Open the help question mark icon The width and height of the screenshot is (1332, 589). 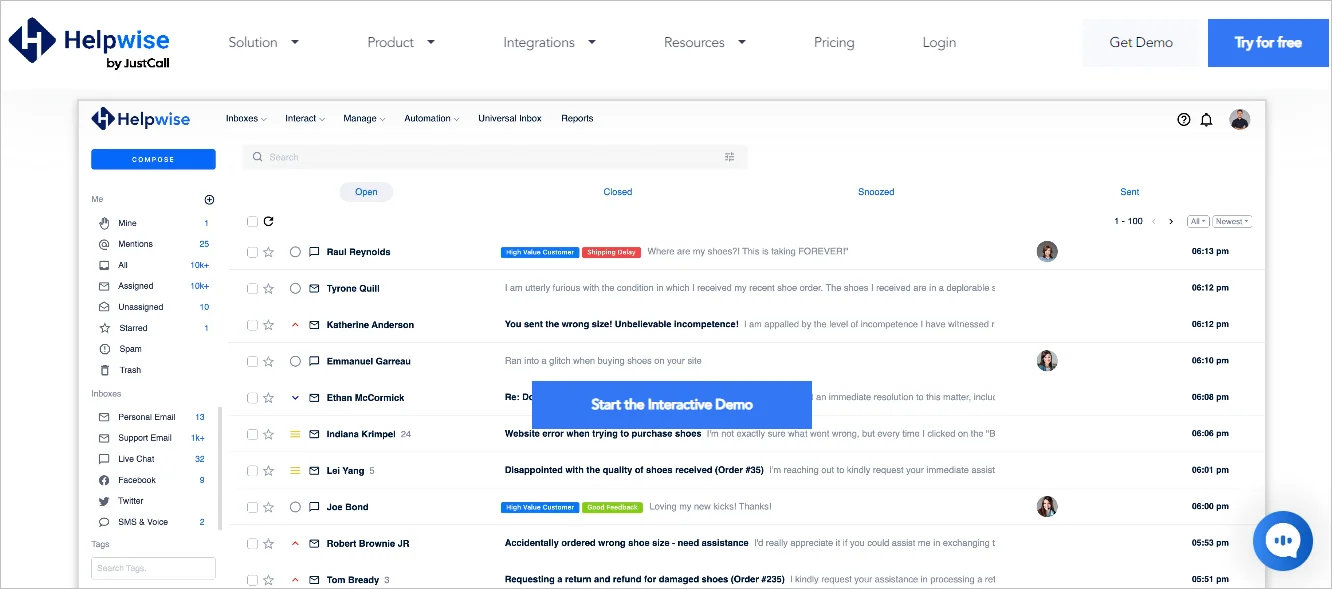coord(1184,119)
